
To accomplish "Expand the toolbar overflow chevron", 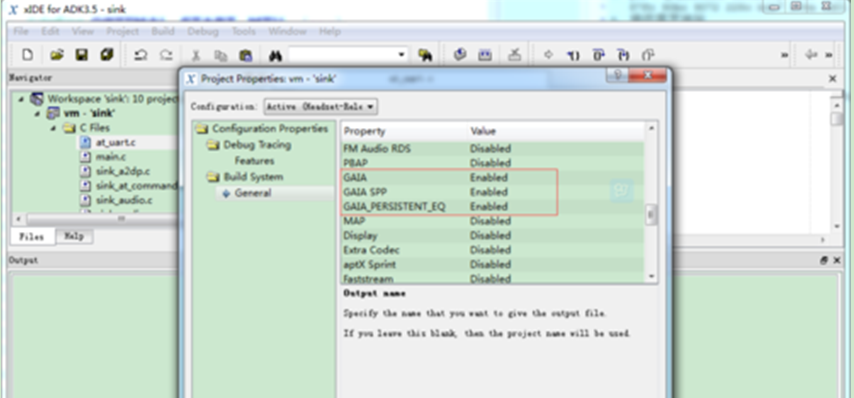I will 785,55.
